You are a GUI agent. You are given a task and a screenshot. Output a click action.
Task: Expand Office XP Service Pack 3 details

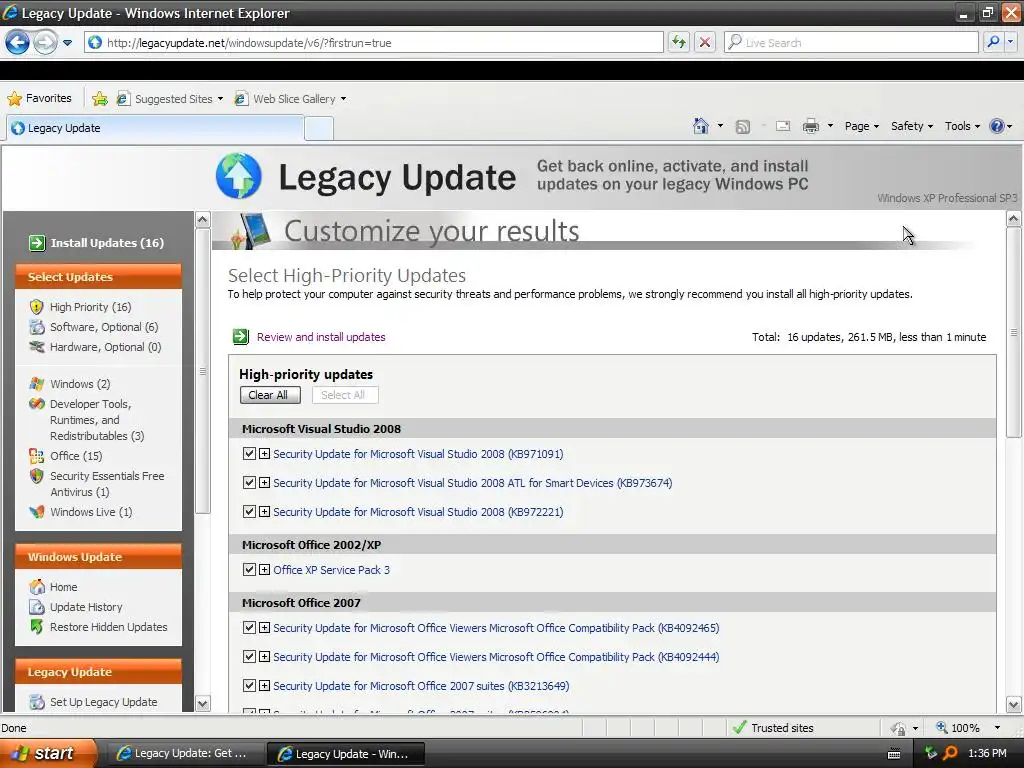point(264,569)
